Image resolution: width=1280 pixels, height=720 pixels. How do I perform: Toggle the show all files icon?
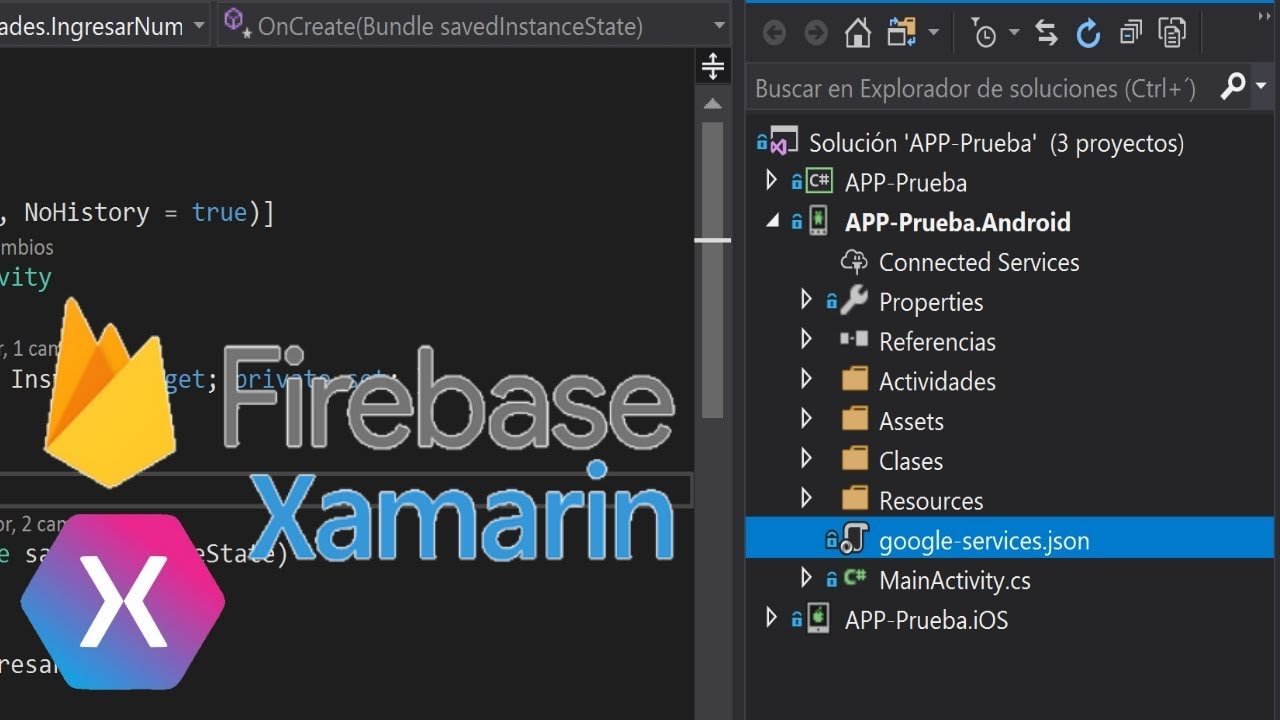pyautogui.click(x=1172, y=33)
